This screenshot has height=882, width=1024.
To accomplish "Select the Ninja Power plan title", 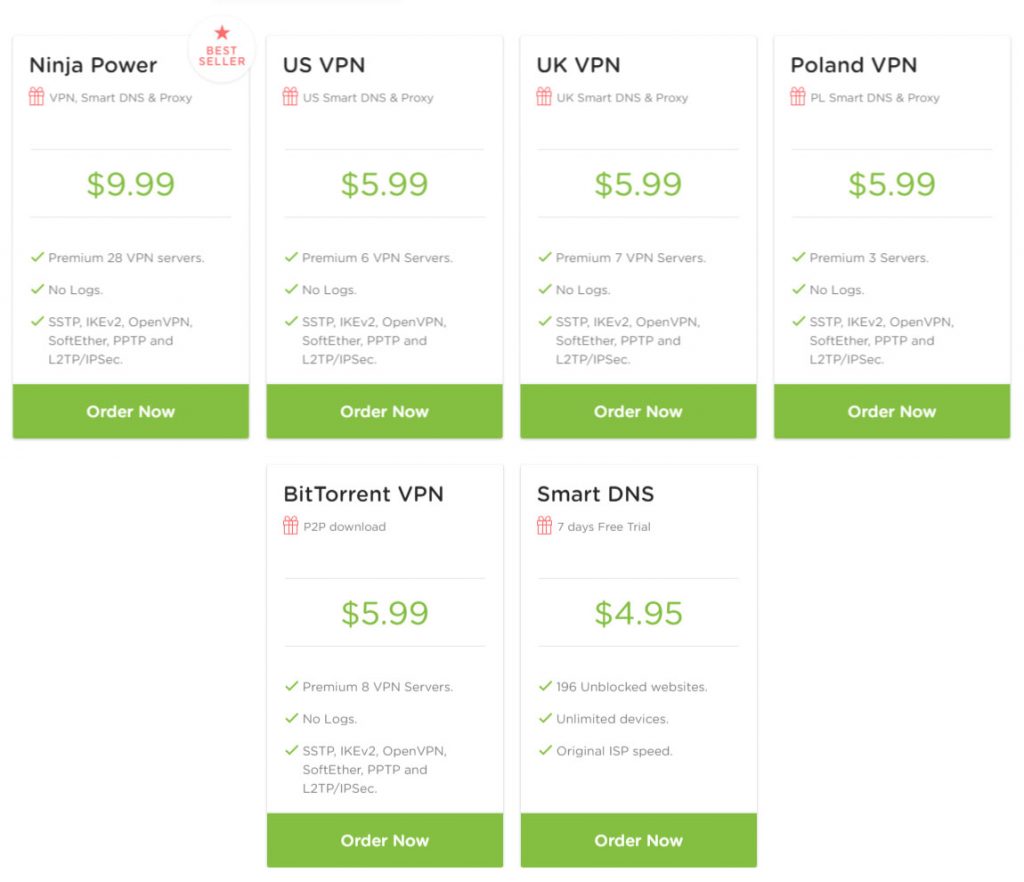I will pos(93,65).
